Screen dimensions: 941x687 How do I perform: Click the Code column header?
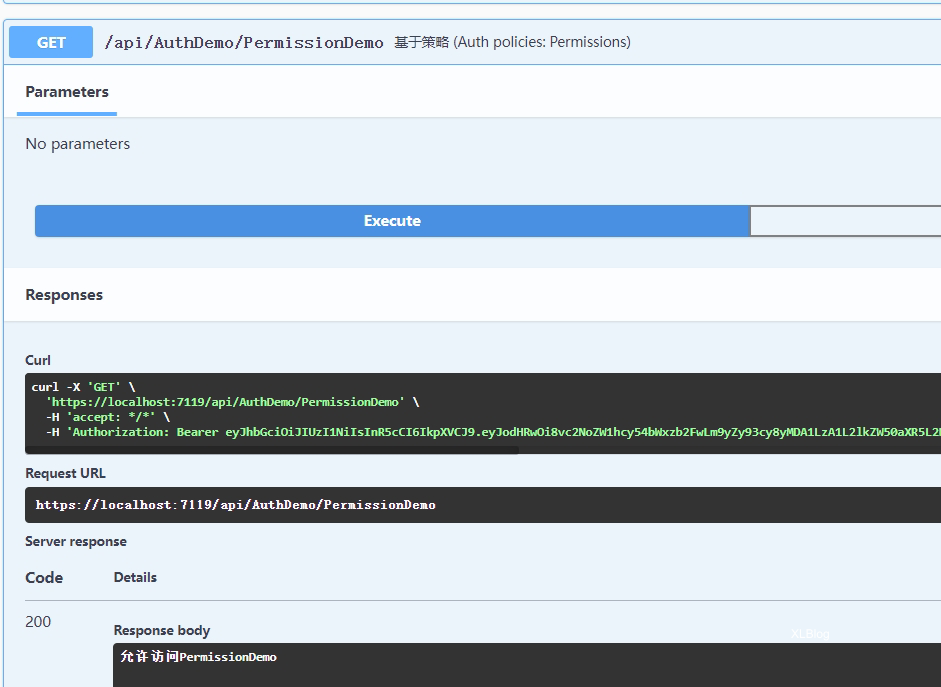click(x=44, y=578)
